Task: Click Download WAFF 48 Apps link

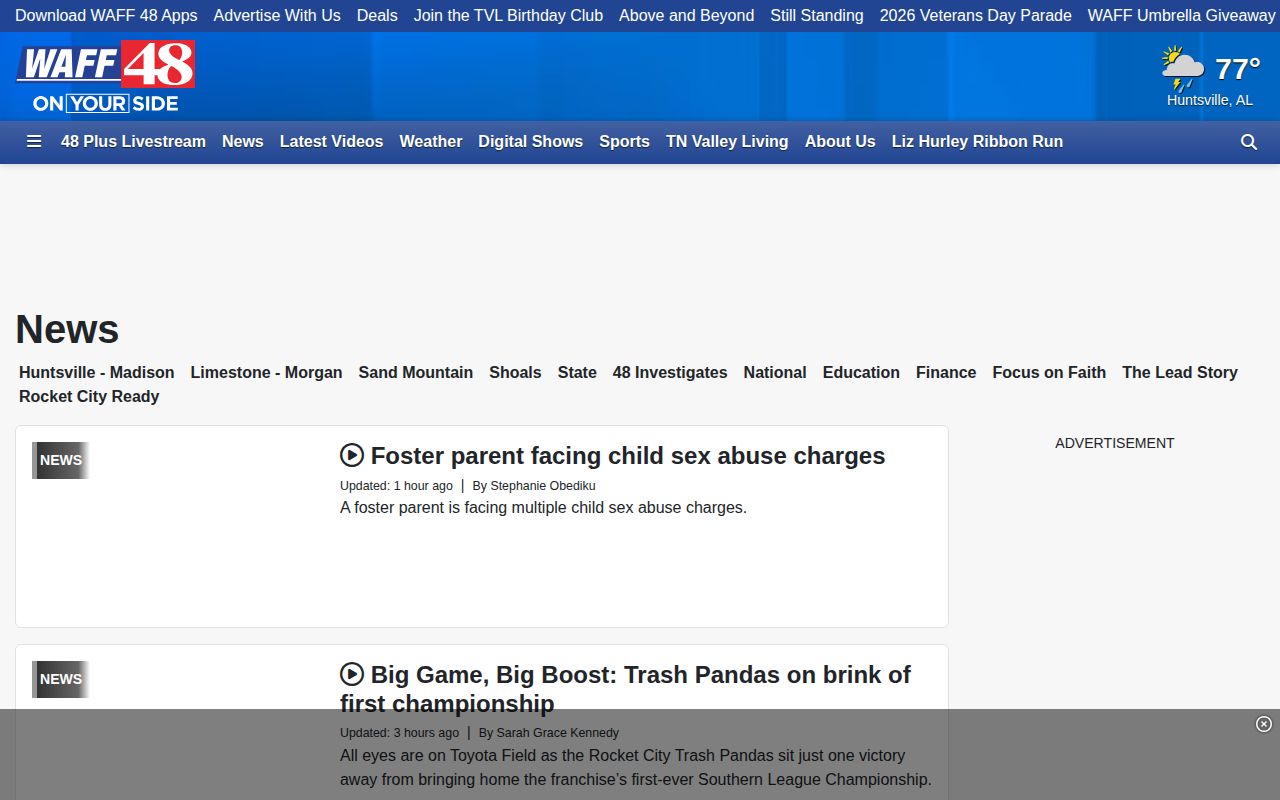Action: coord(106,16)
